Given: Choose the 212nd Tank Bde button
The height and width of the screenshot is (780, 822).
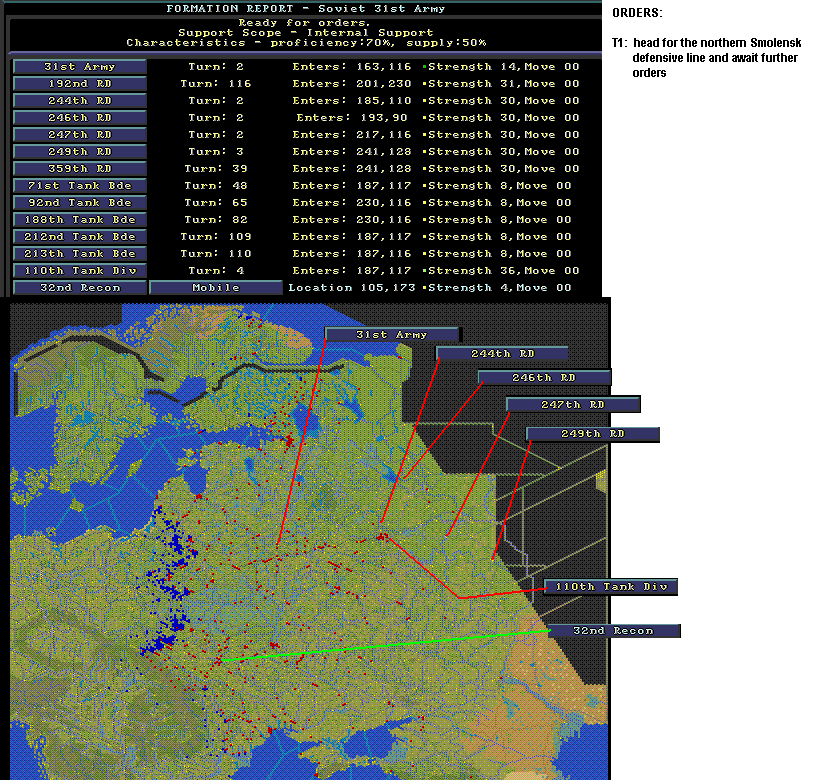Looking at the screenshot, I should click(x=80, y=237).
